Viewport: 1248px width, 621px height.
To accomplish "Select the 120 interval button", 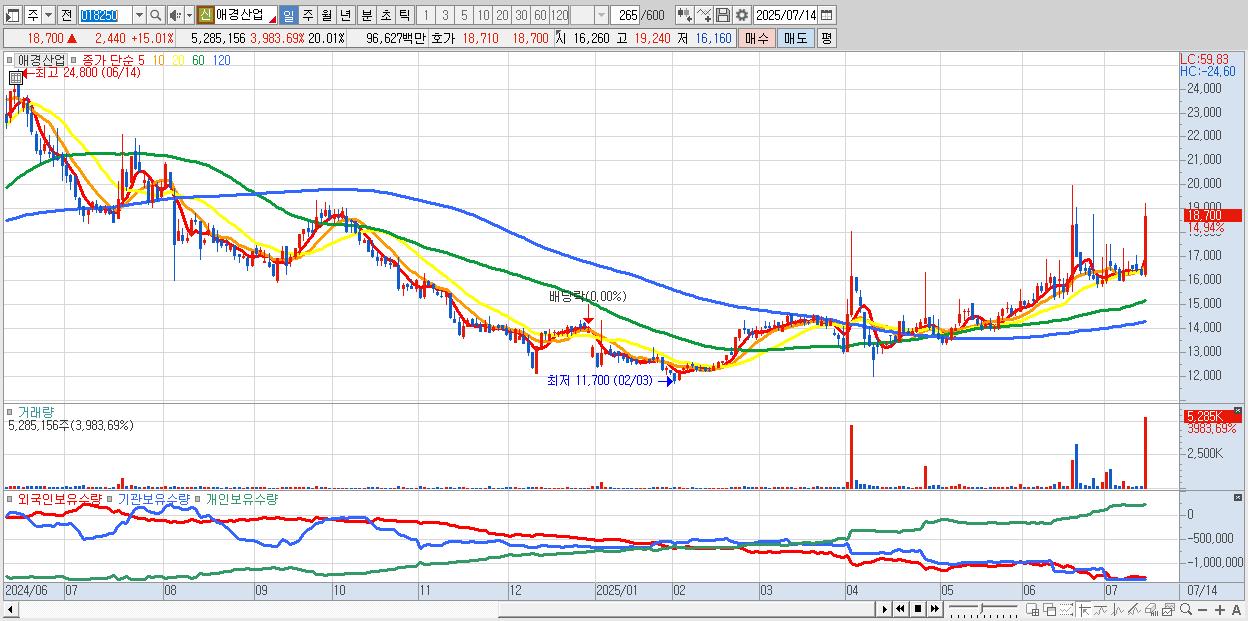I will click(559, 15).
